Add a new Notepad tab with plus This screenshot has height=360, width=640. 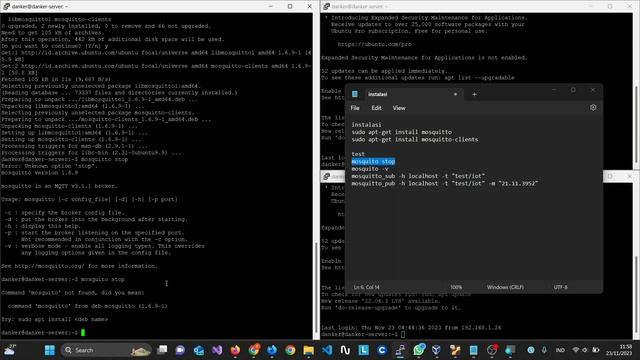click(x=474, y=94)
